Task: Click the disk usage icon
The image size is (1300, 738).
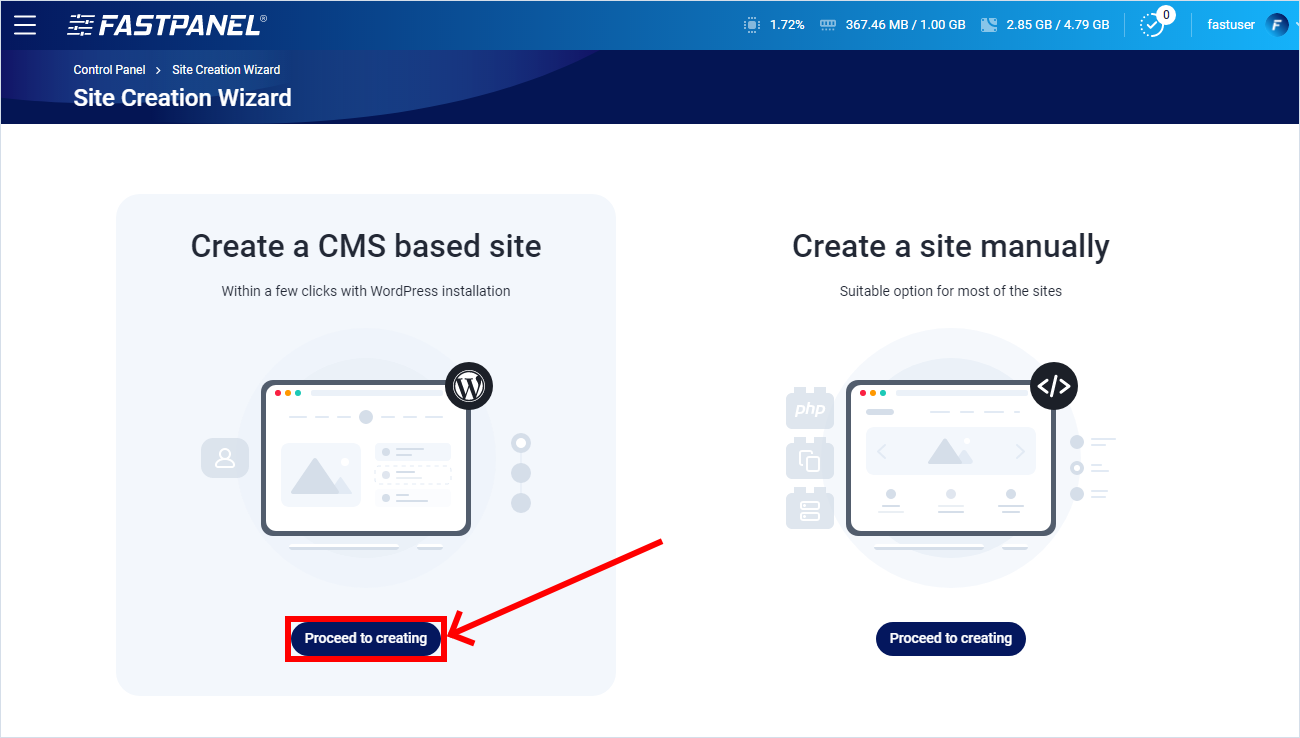Action: pyautogui.click(x=990, y=25)
